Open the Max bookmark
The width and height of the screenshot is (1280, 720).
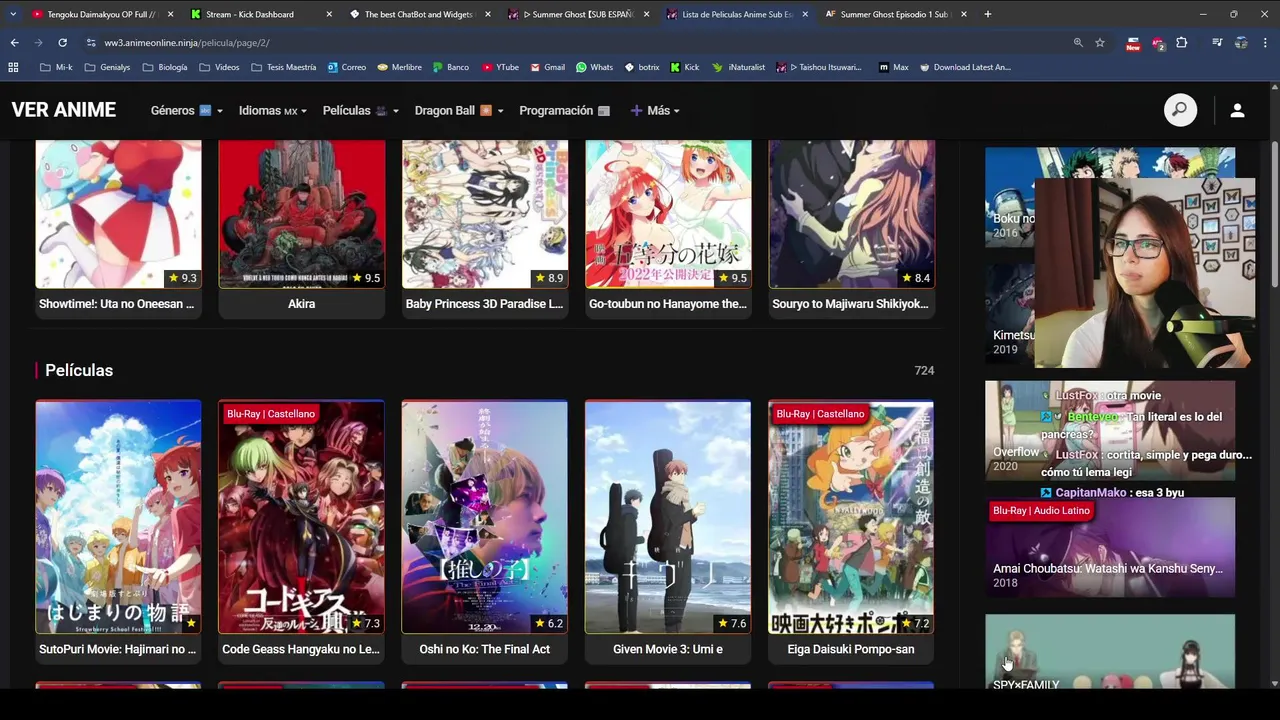pos(894,67)
